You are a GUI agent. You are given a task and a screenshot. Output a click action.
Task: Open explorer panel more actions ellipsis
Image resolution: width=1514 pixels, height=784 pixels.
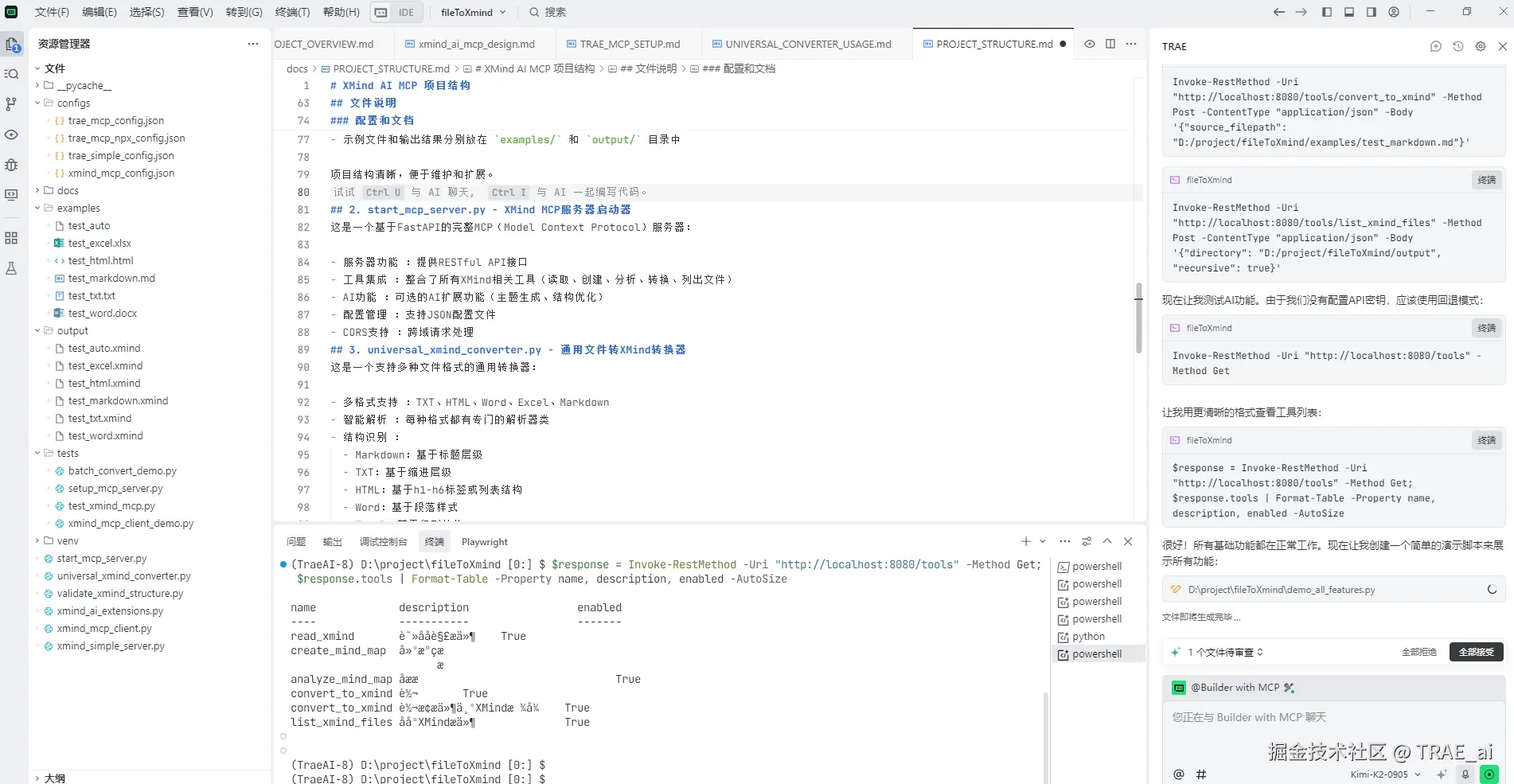pos(253,44)
